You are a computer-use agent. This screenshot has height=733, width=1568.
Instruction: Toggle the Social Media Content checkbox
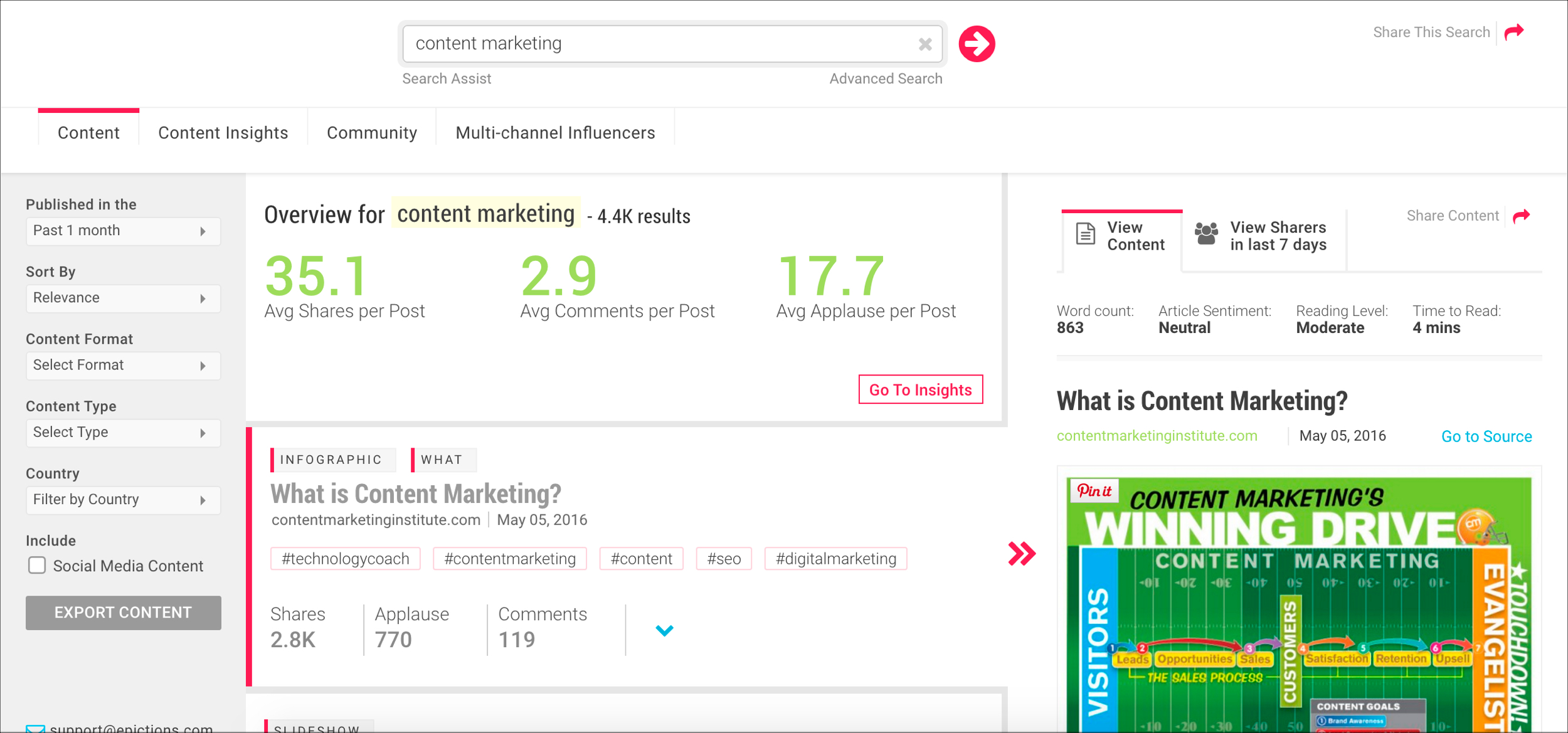pyautogui.click(x=37, y=566)
